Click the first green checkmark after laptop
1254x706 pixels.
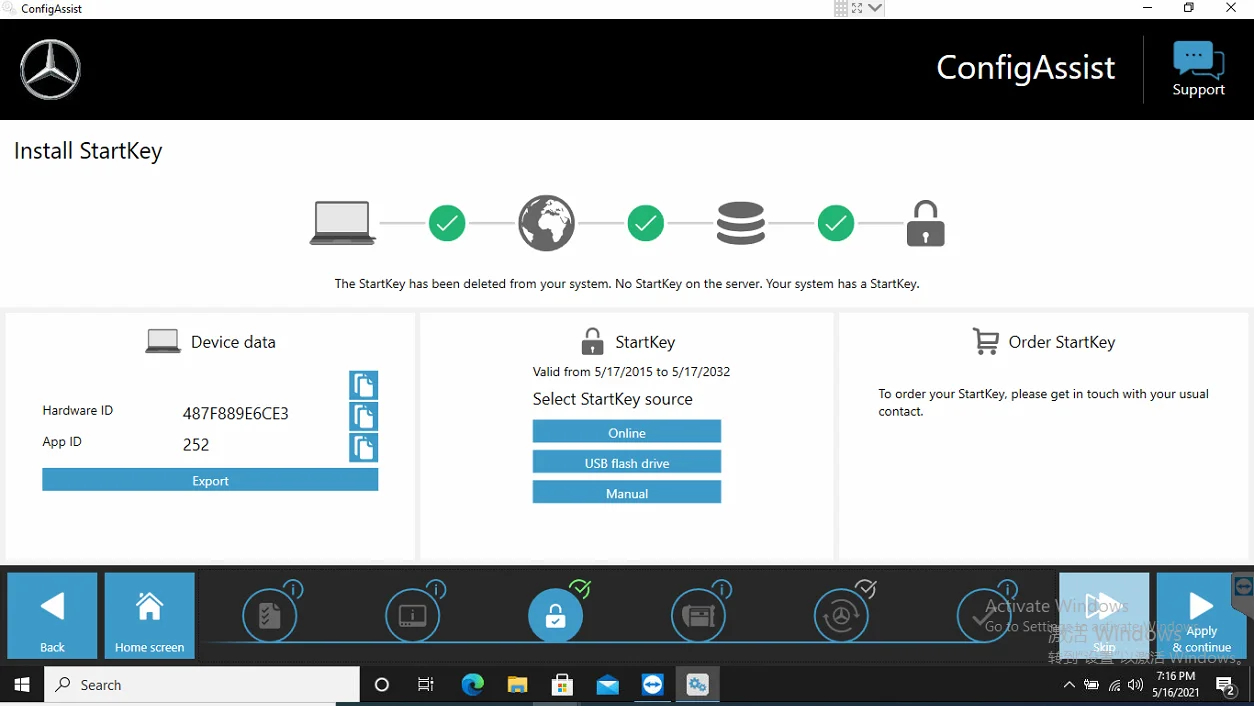[x=447, y=223]
